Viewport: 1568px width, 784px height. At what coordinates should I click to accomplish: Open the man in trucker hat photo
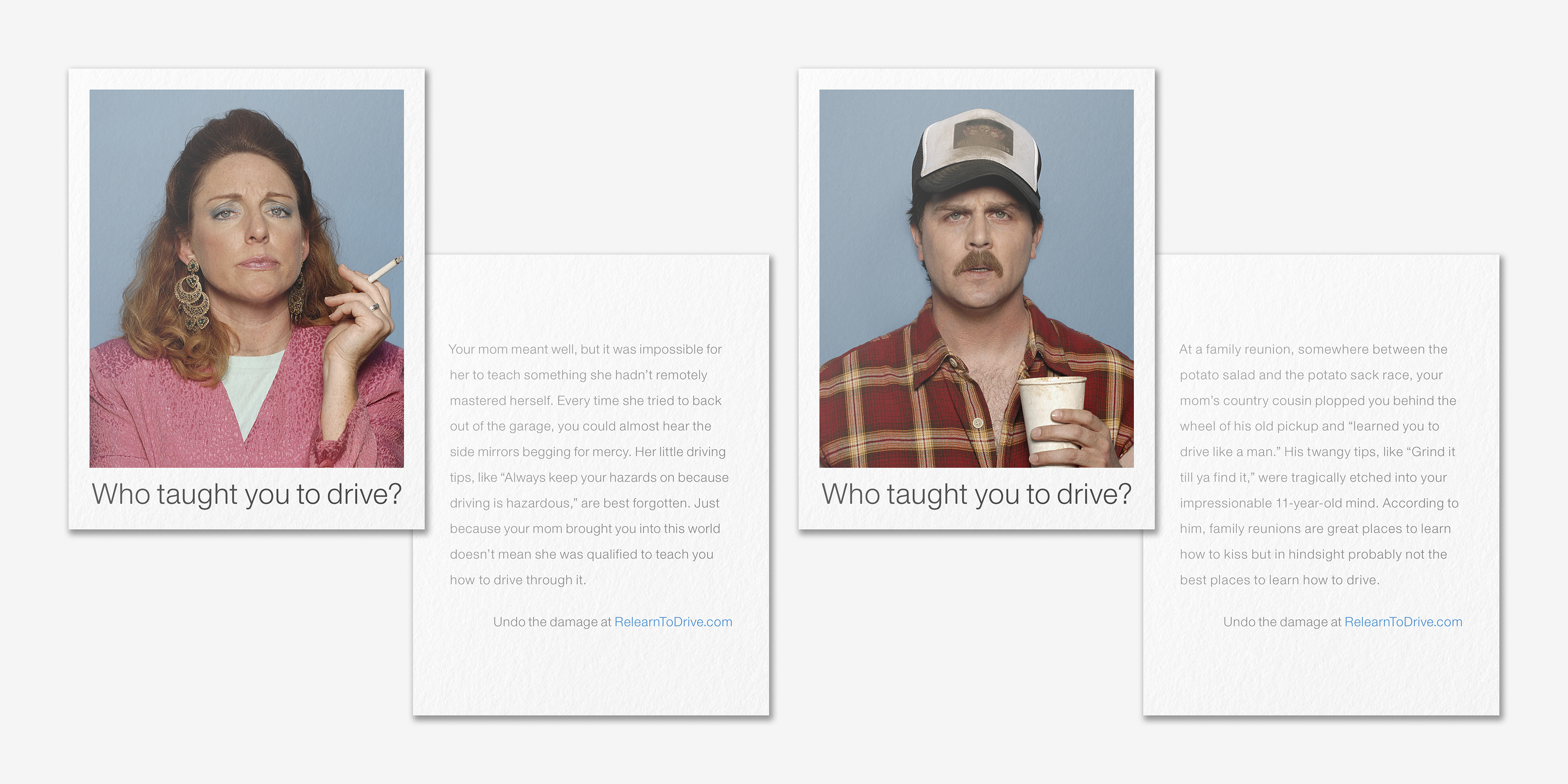[x=976, y=278]
